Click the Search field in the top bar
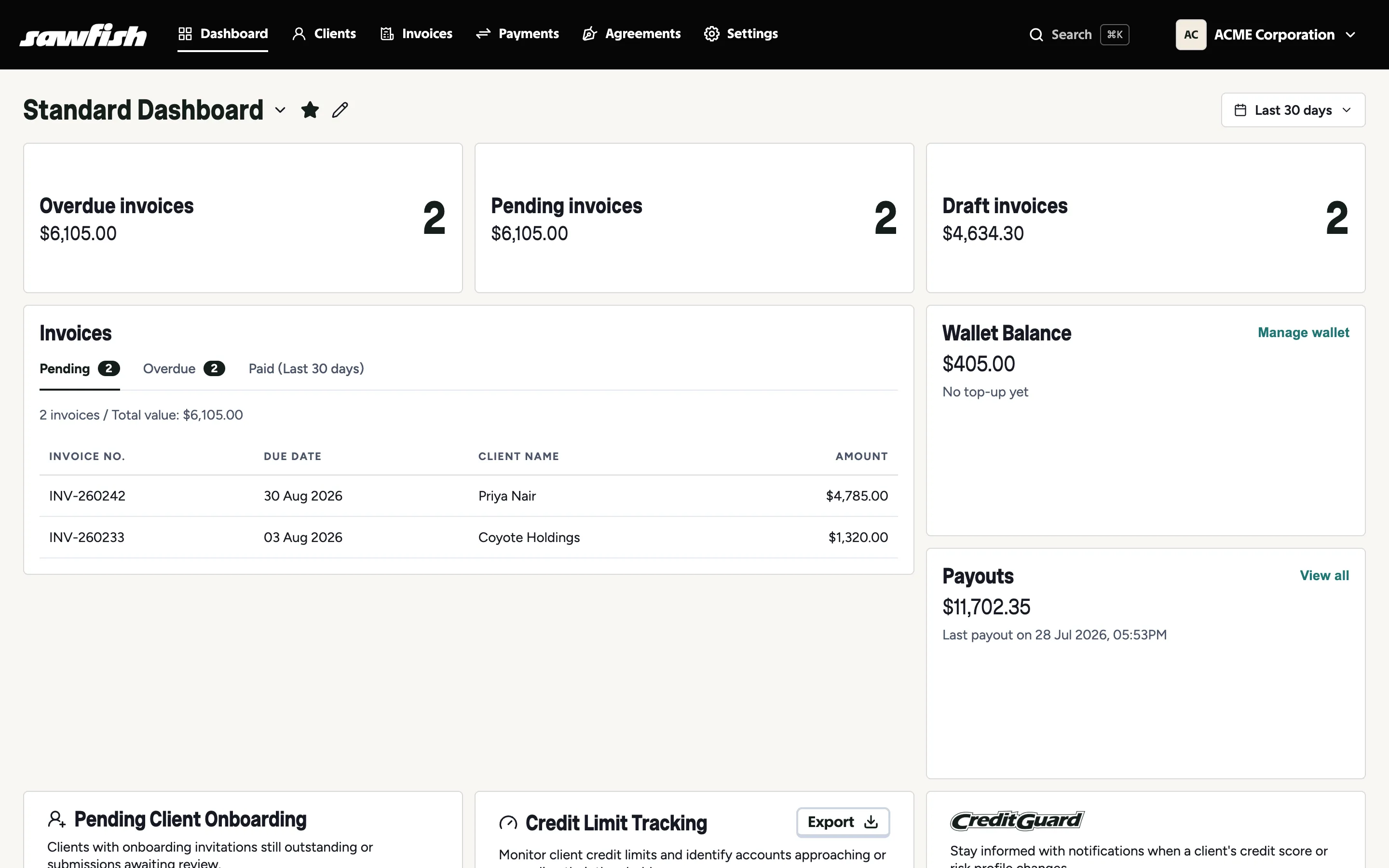Image resolution: width=1389 pixels, height=868 pixels. click(x=1079, y=35)
